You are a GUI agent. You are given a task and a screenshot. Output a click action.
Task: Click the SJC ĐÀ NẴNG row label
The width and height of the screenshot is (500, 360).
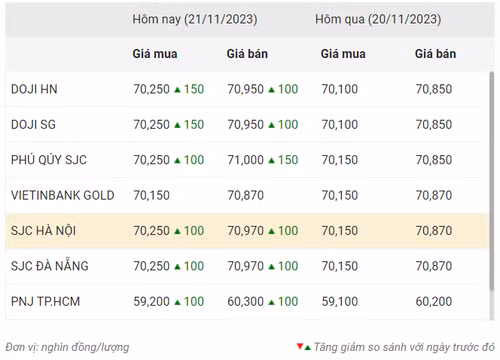click(x=50, y=266)
